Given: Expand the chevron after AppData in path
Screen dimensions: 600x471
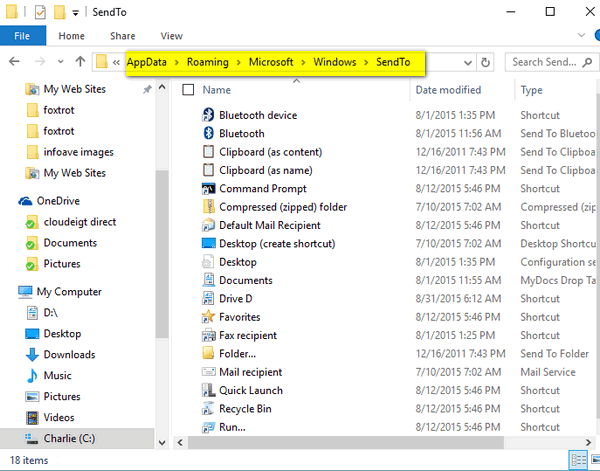Looking at the screenshot, I should point(177,62).
